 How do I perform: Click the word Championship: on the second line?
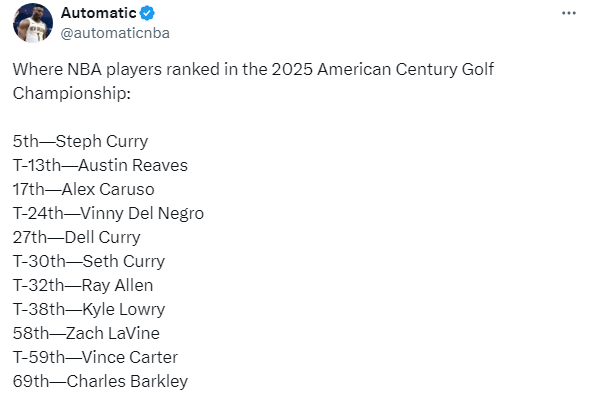[72, 93]
